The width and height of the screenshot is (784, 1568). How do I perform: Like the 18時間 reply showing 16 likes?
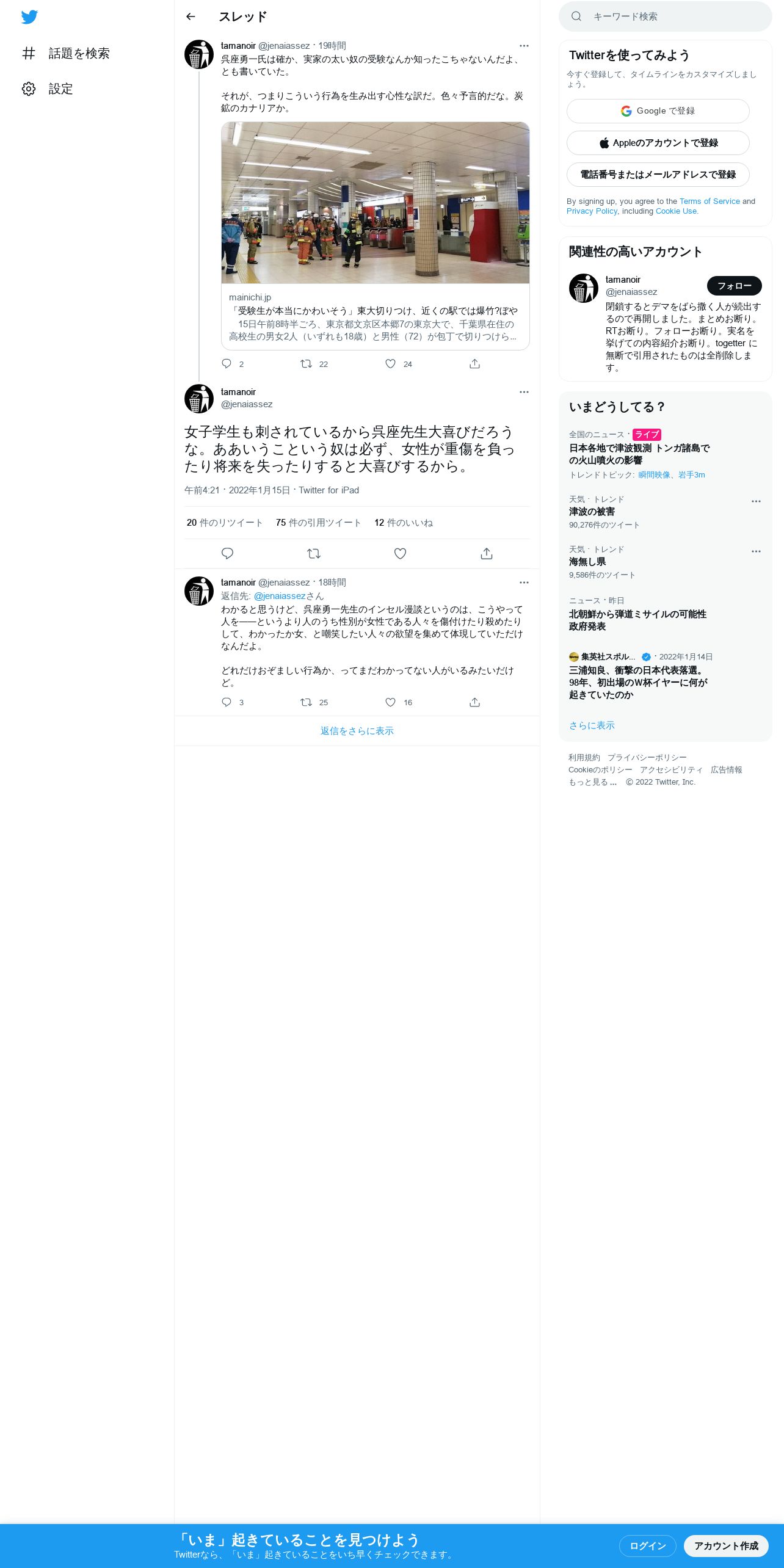[x=391, y=702]
